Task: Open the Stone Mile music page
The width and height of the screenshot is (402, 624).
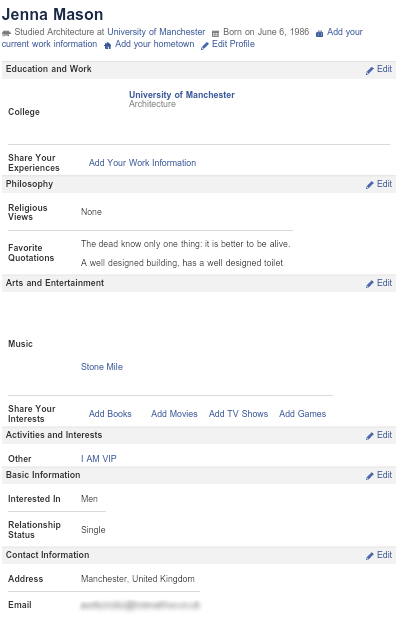Action: (x=102, y=367)
